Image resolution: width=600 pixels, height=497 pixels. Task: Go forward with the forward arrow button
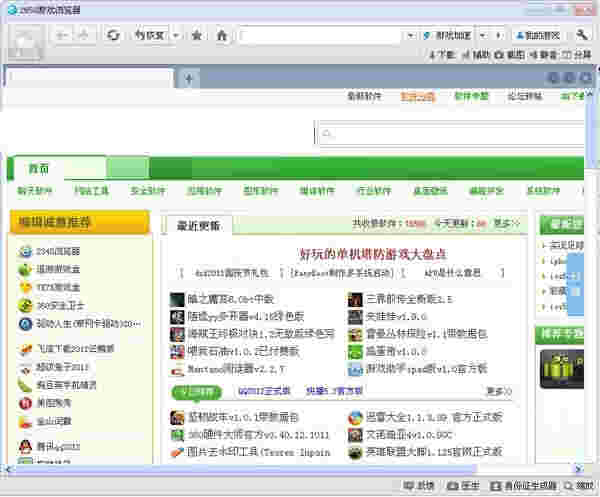(83, 35)
